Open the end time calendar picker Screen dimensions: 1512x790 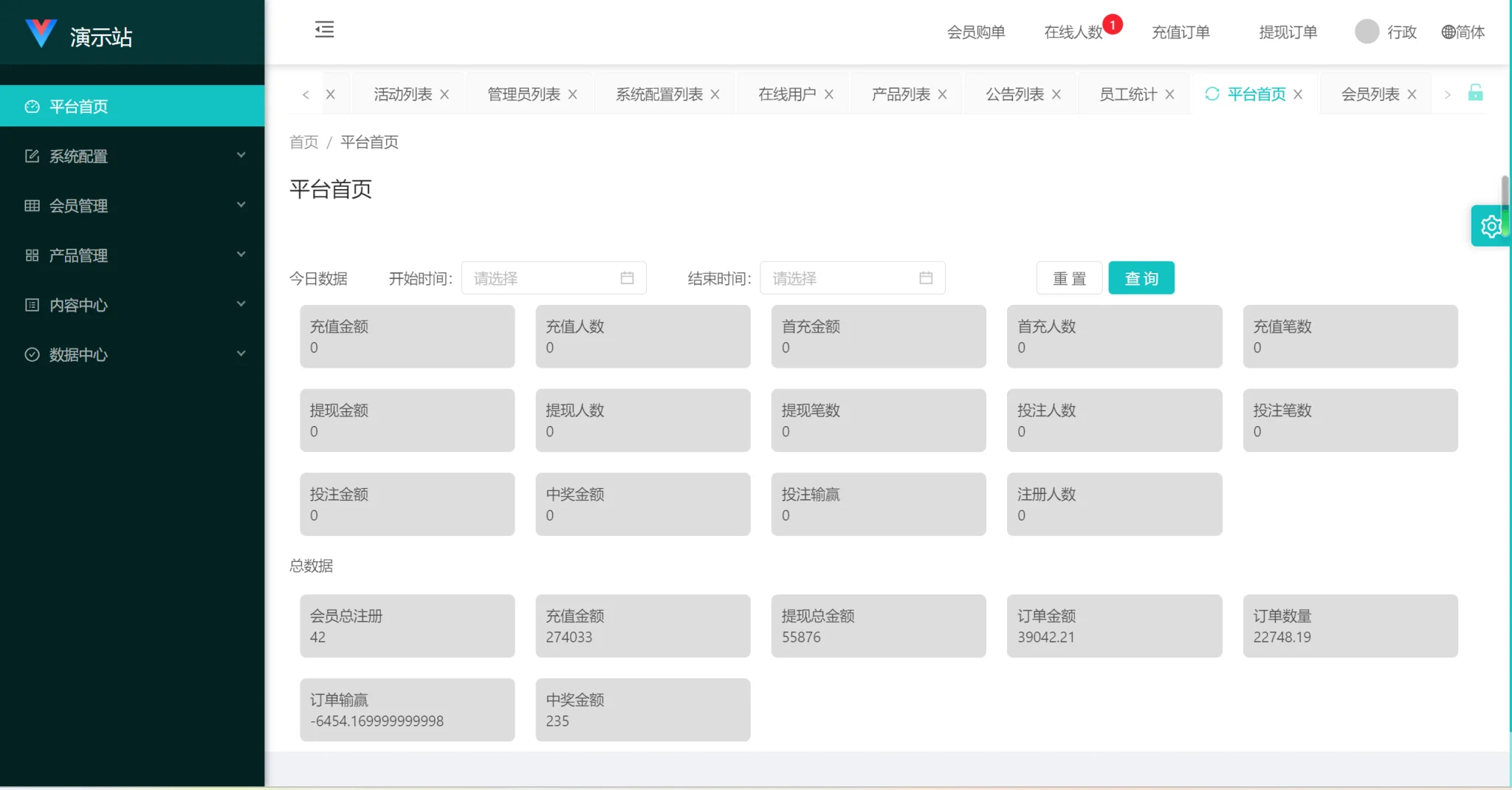click(x=927, y=278)
